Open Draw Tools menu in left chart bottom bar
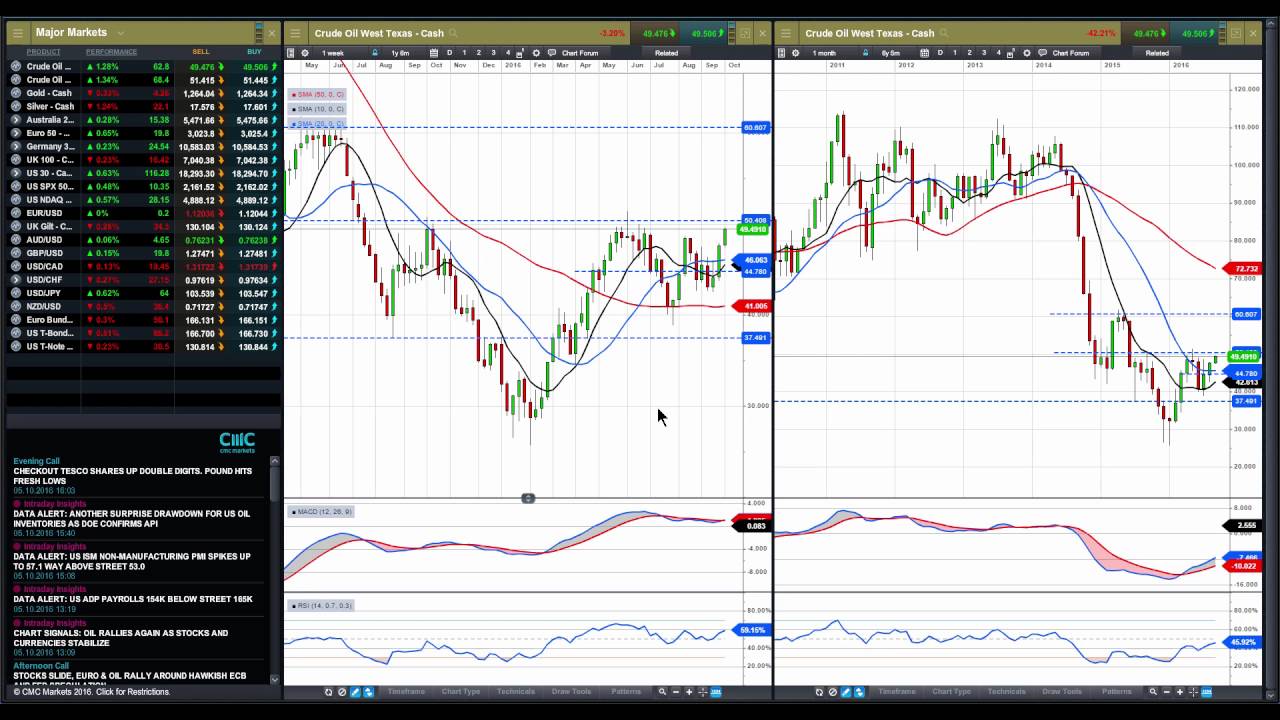Screen dimensions: 1280x720 coord(571,691)
